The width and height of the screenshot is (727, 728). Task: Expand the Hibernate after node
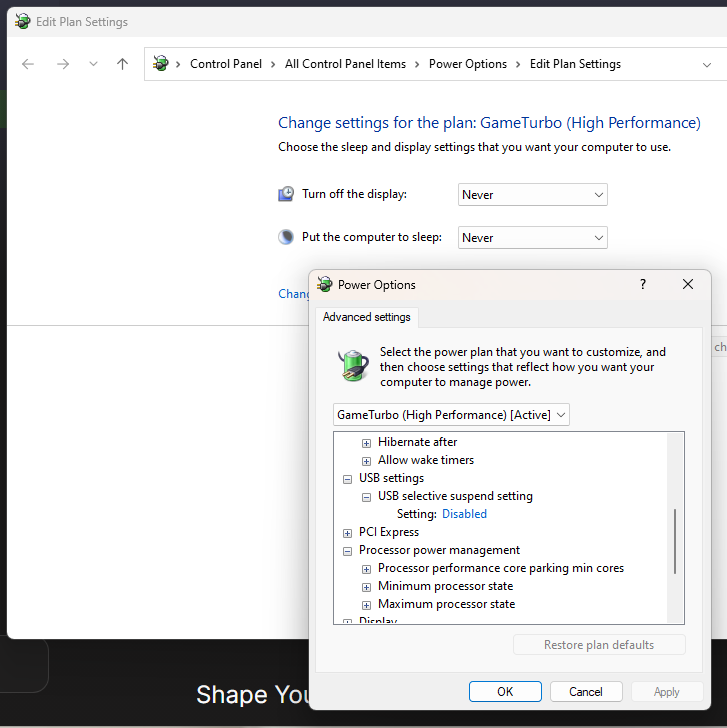(x=366, y=443)
